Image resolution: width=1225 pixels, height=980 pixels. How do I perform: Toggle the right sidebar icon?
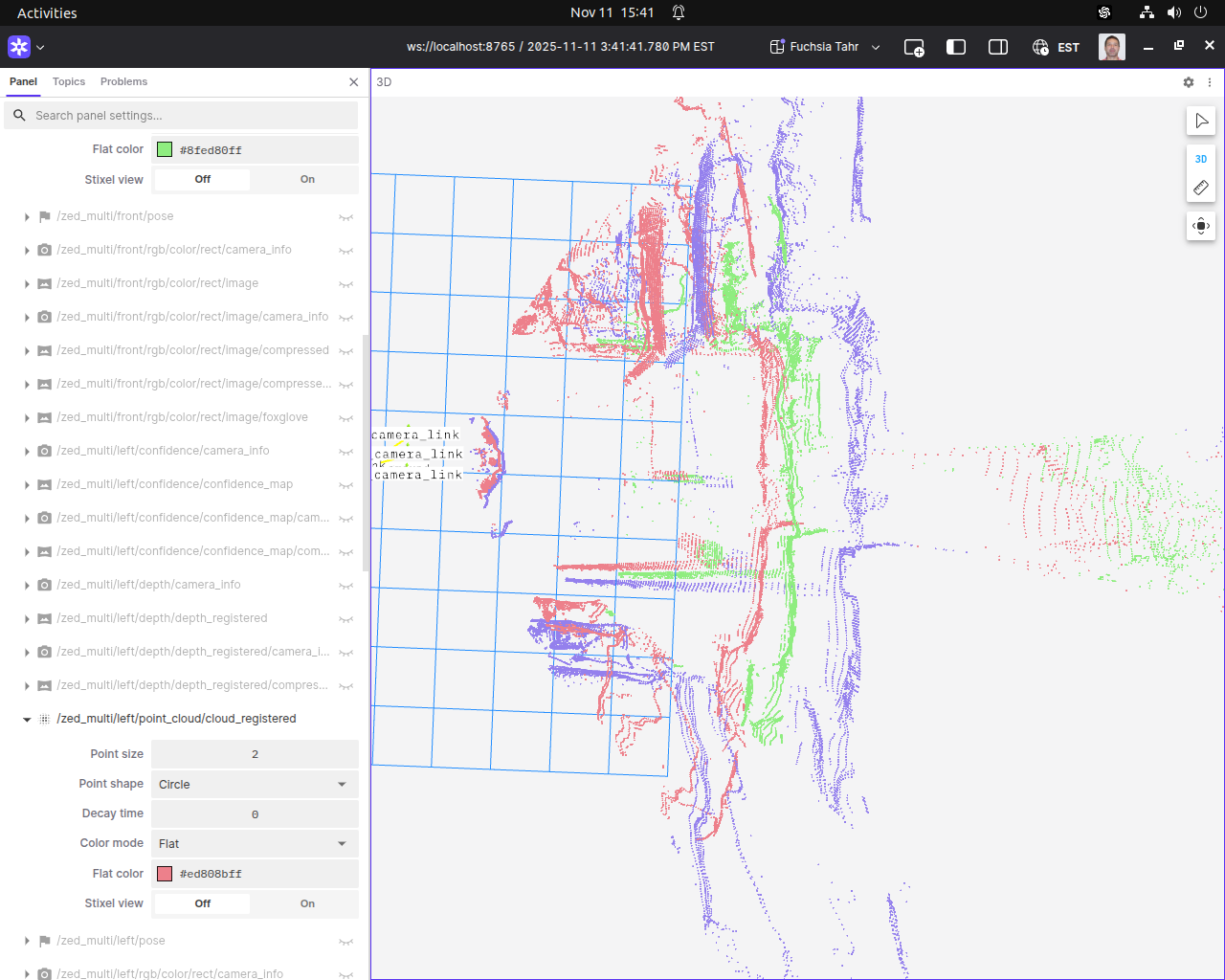pos(997,47)
